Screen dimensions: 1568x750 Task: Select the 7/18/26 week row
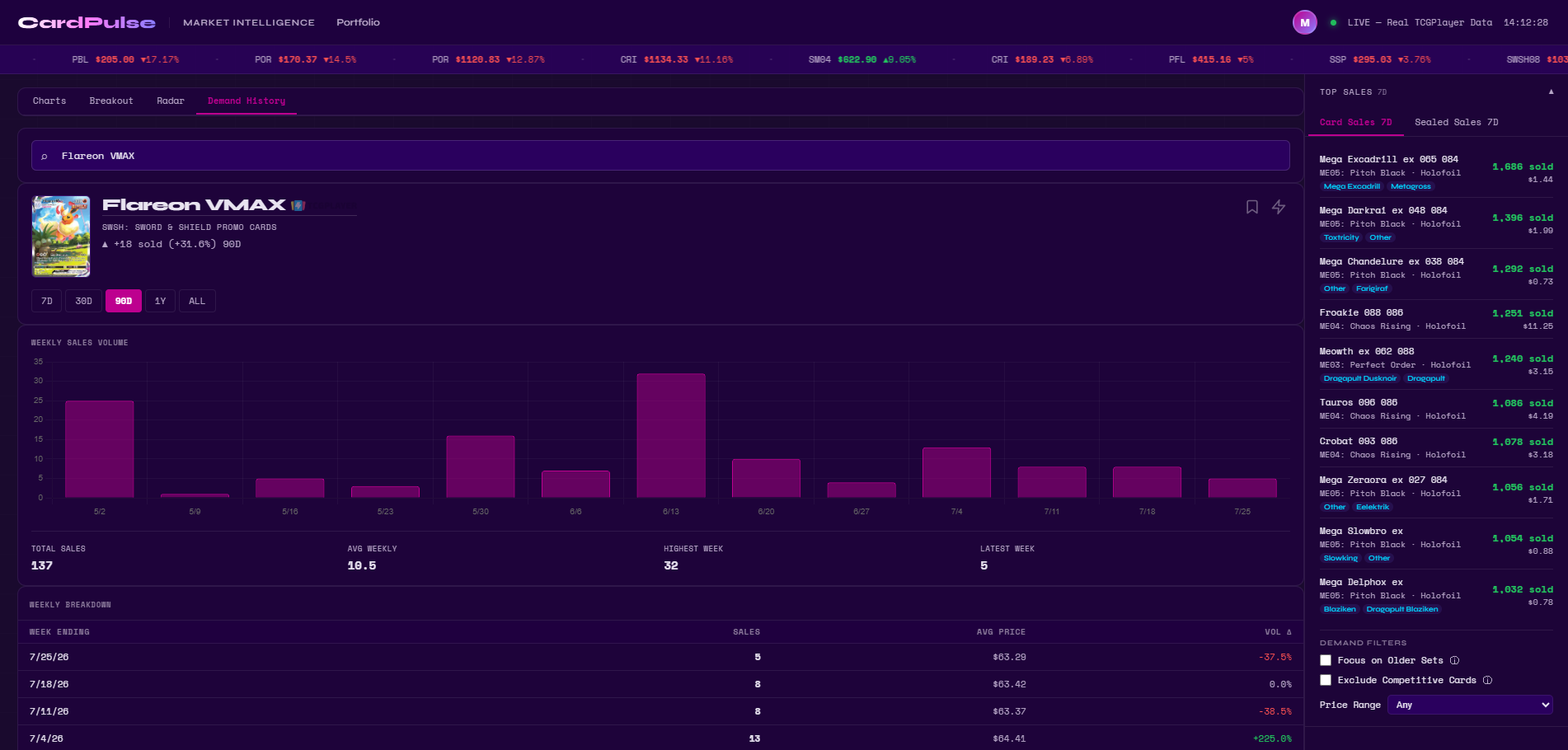pyautogui.click(x=660, y=684)
